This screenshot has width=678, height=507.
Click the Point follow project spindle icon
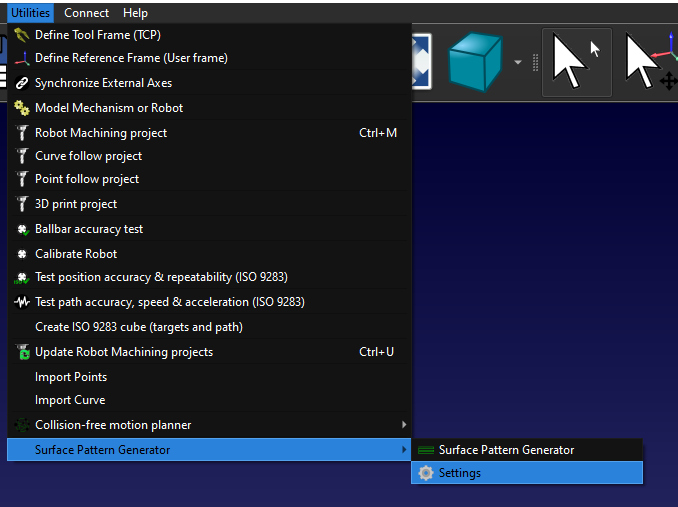[x=22, y=179]
